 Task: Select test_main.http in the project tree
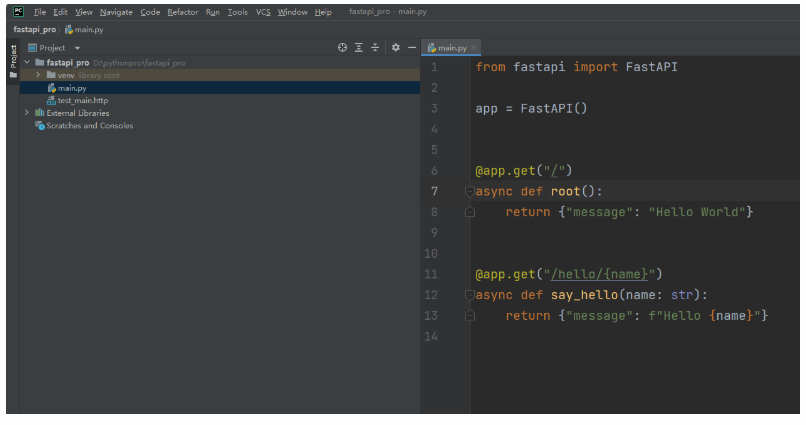click(220, 100)
